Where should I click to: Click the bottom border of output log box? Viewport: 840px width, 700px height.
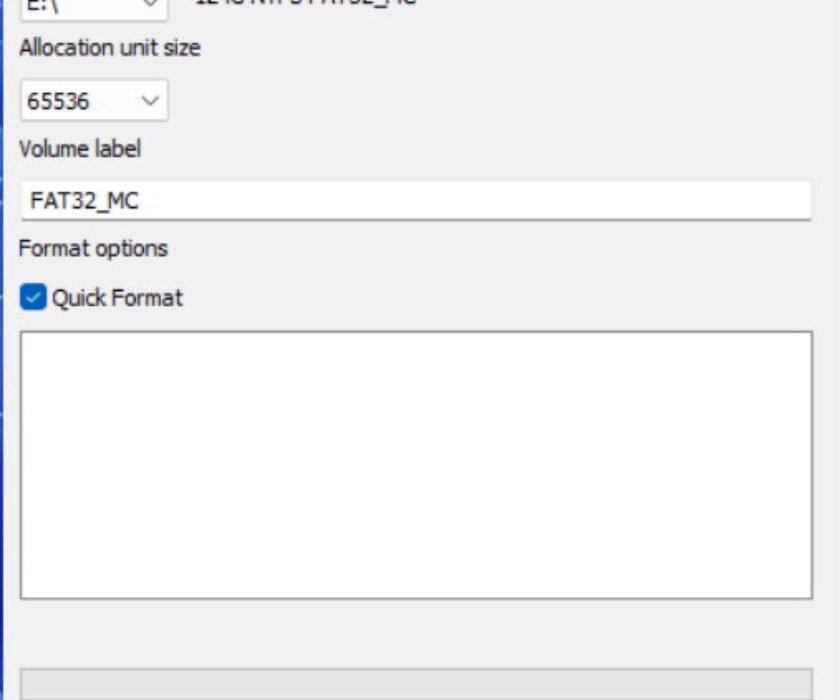pyautogui.click(x=416, y=598)
